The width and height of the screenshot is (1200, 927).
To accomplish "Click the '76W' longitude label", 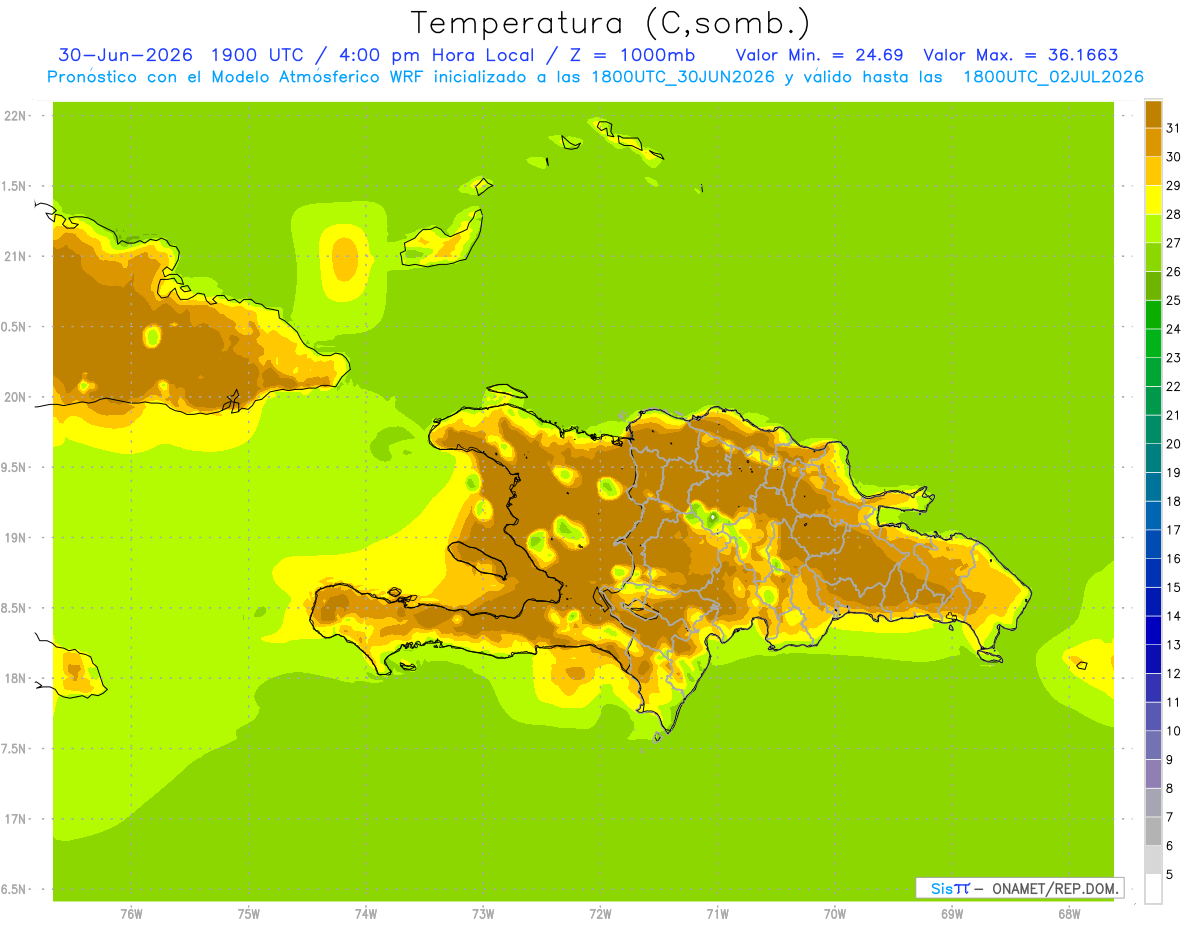I will pos(131,914).
